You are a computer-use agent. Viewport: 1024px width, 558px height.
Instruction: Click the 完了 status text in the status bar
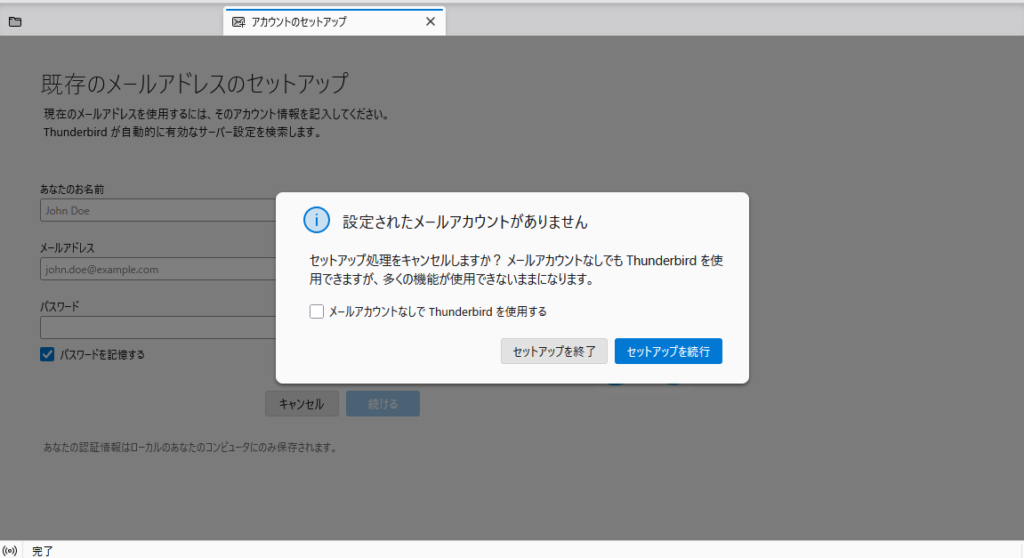point(43,550)
